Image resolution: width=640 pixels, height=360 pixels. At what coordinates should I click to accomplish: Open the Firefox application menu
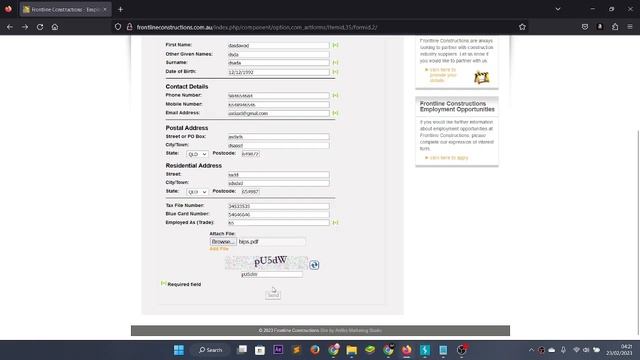(630, 27)
